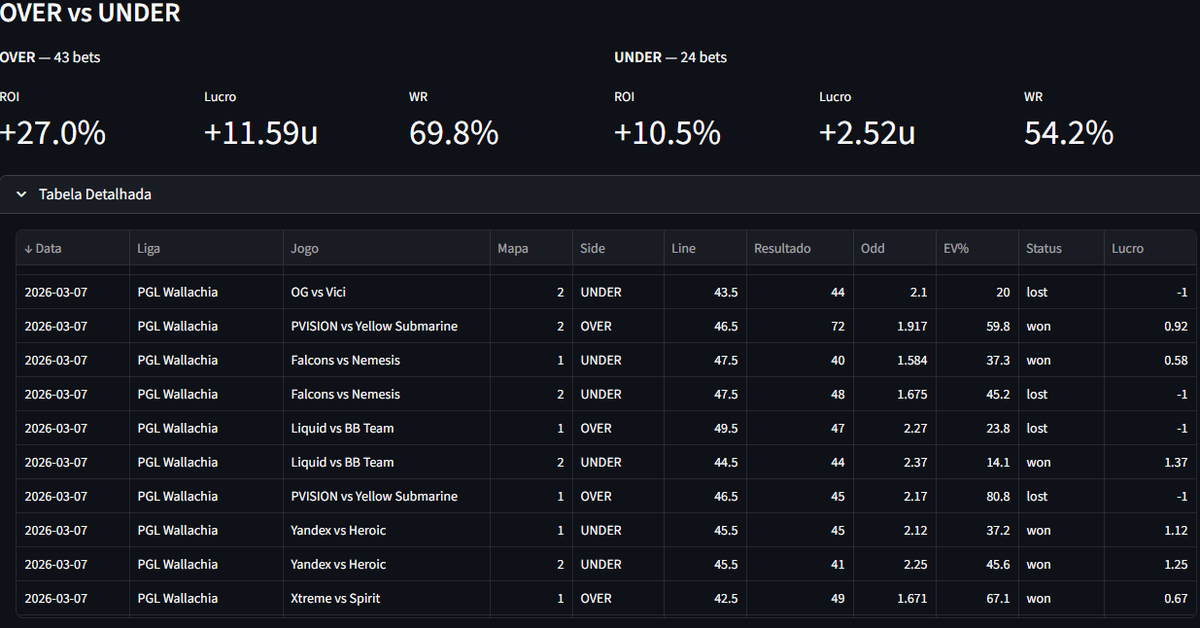The width and height of the screenshot is (1200, 628).
Task: Click the win rate value 54.2%
Action: [1069, 133]
